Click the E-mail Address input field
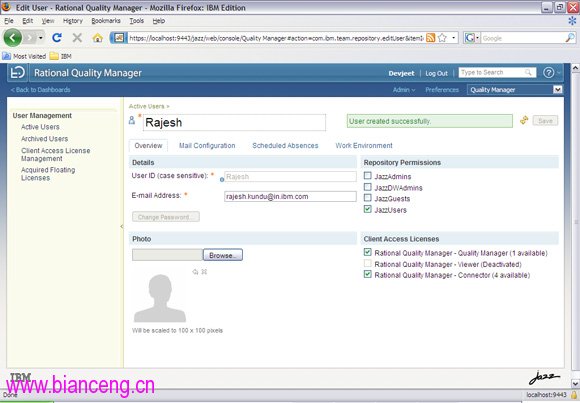The image size is (580, 403). 290,197
